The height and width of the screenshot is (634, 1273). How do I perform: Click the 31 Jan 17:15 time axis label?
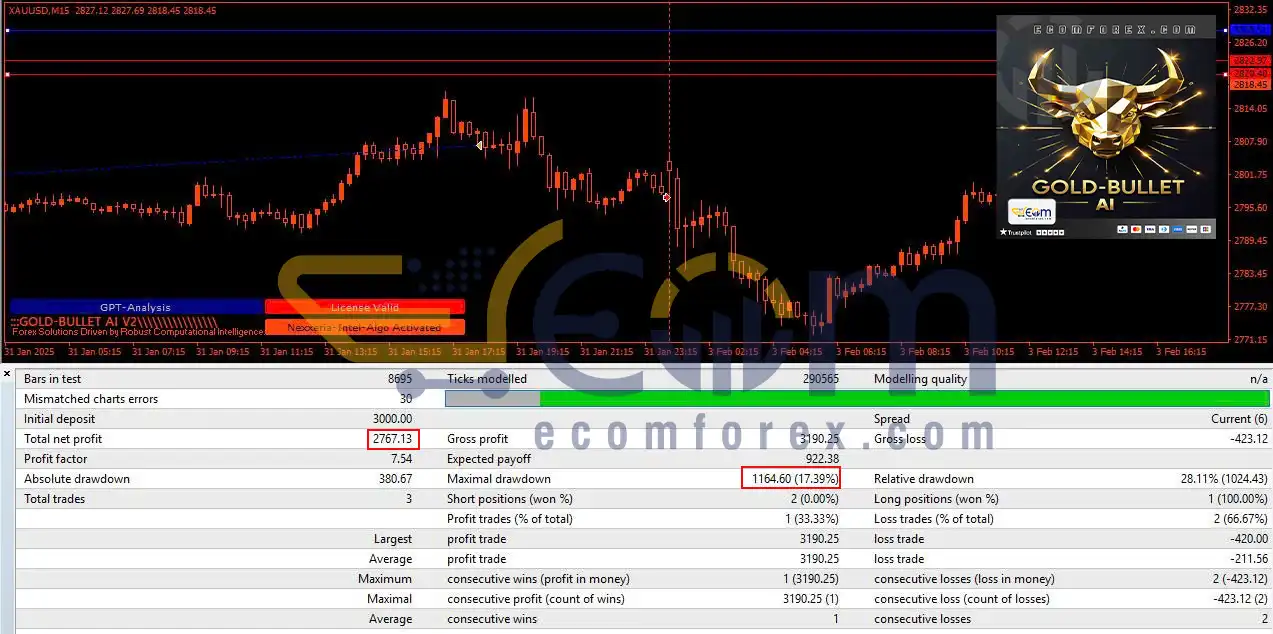pyautogui.click(x=478, y=352)
